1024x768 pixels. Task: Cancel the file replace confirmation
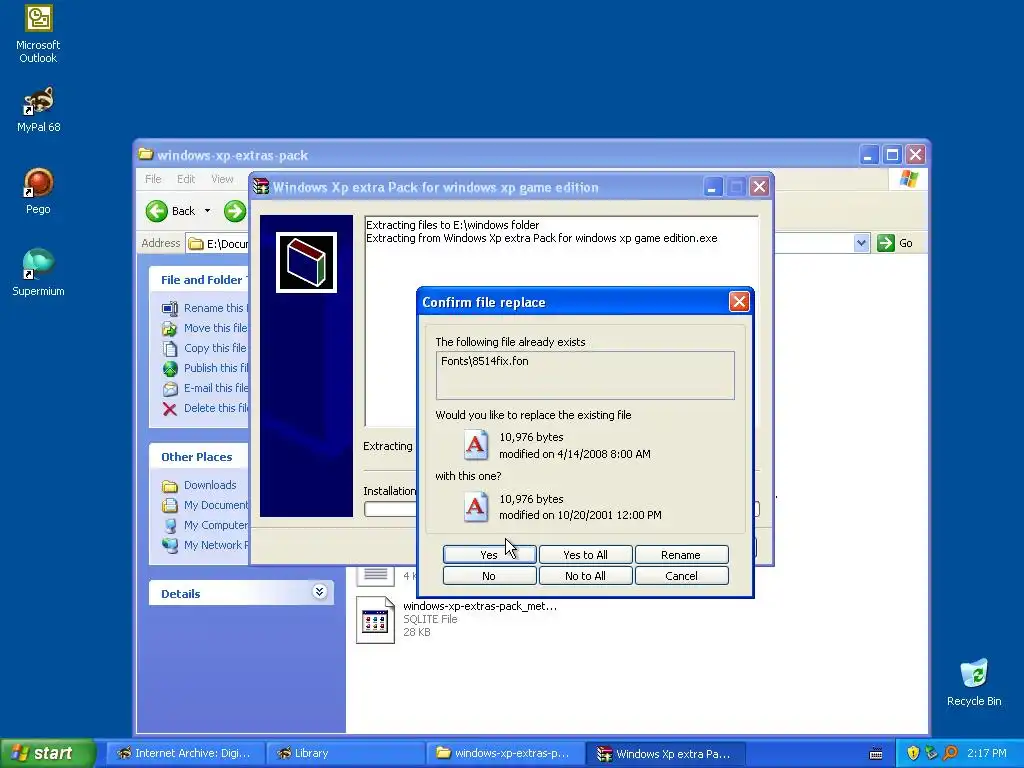tap(681, 575)
